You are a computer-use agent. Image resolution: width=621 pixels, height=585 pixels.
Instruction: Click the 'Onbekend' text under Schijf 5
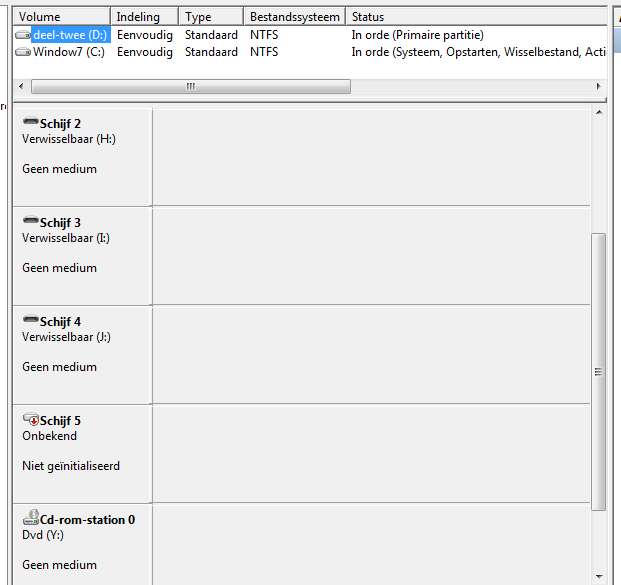50,436
